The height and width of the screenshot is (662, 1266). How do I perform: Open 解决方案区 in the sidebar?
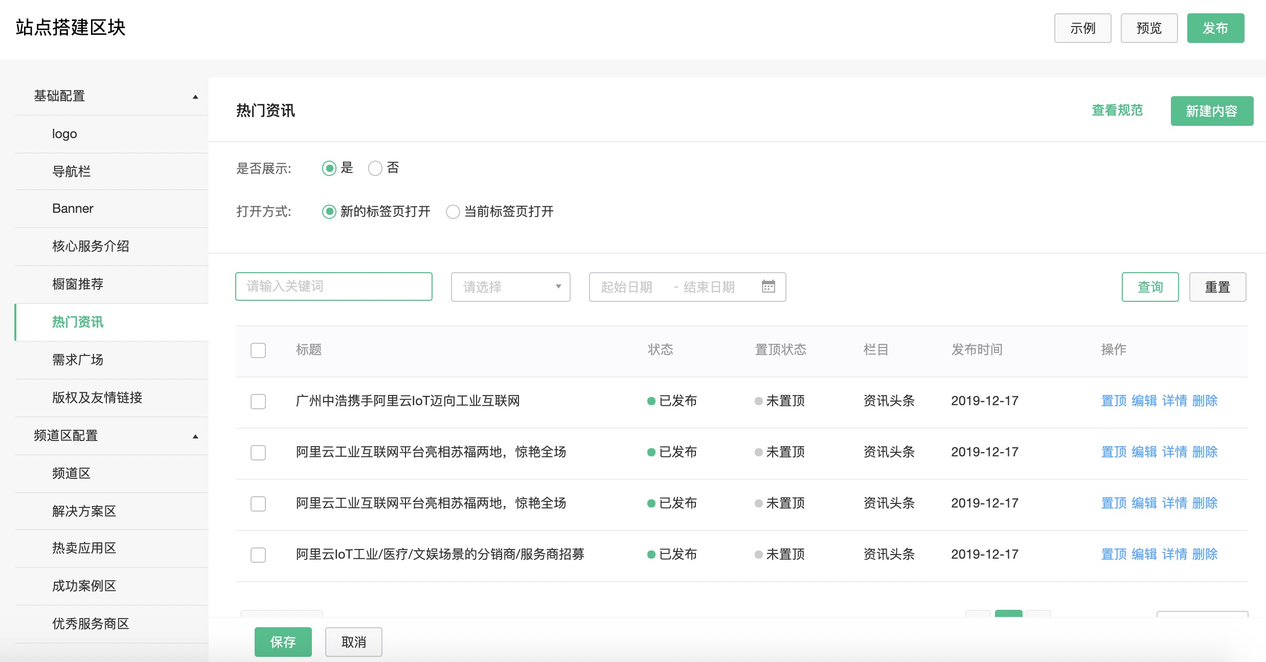coord(111,511)
